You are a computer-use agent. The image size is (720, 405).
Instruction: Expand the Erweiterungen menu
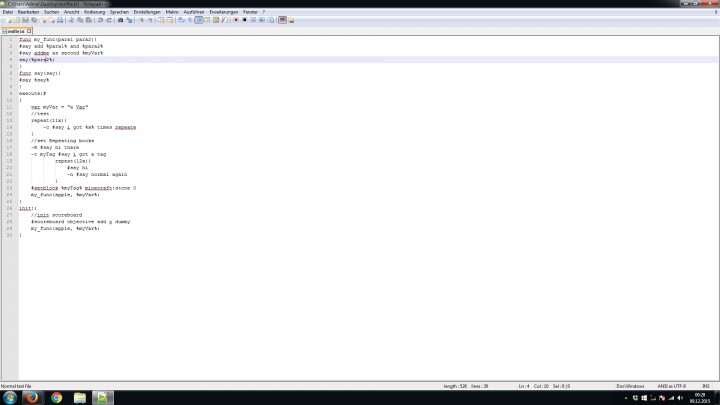[225, 11]
